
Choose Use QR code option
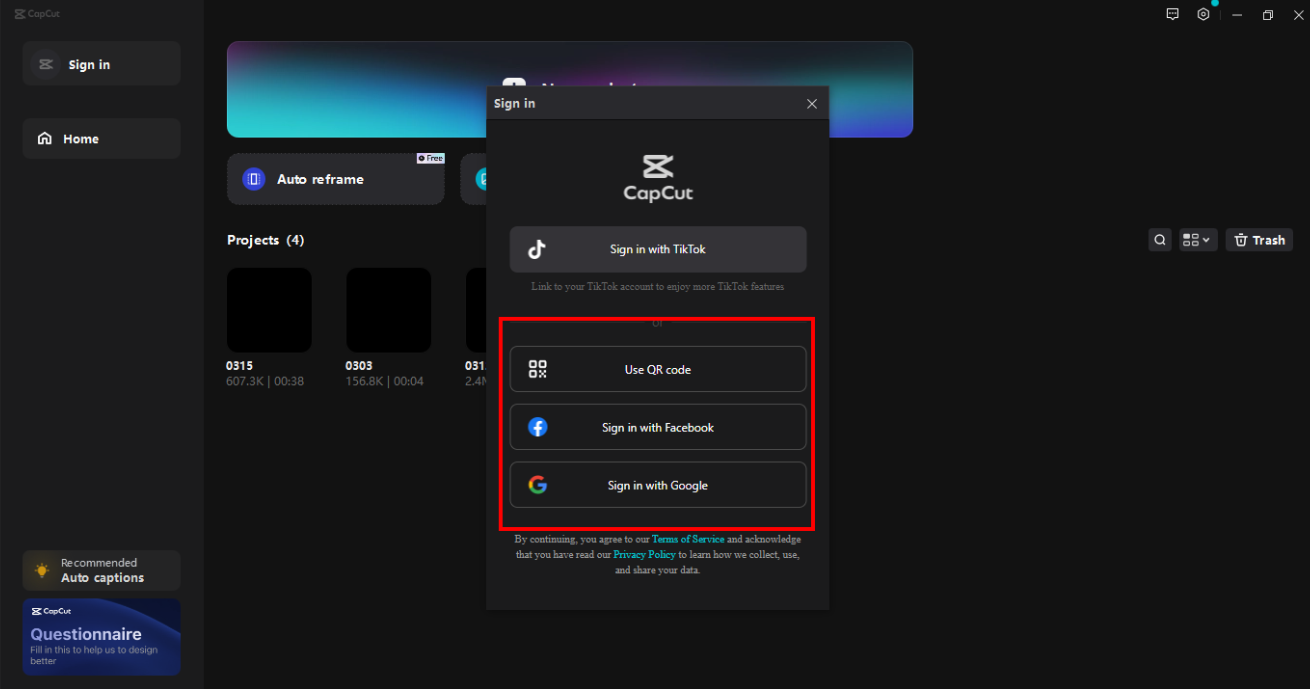[658, 369]
